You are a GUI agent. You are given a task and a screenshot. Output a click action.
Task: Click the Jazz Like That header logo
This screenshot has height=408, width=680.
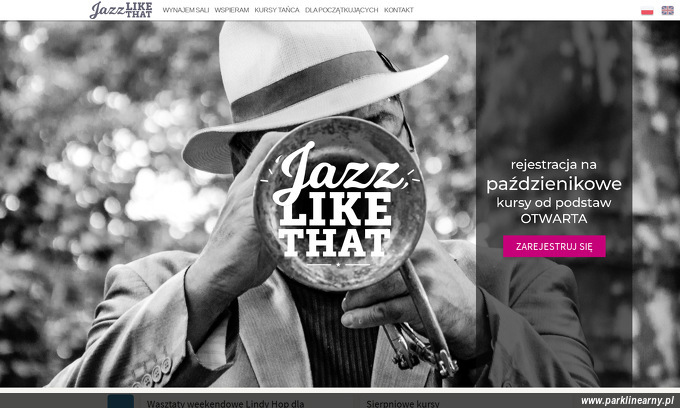[121, 10]
